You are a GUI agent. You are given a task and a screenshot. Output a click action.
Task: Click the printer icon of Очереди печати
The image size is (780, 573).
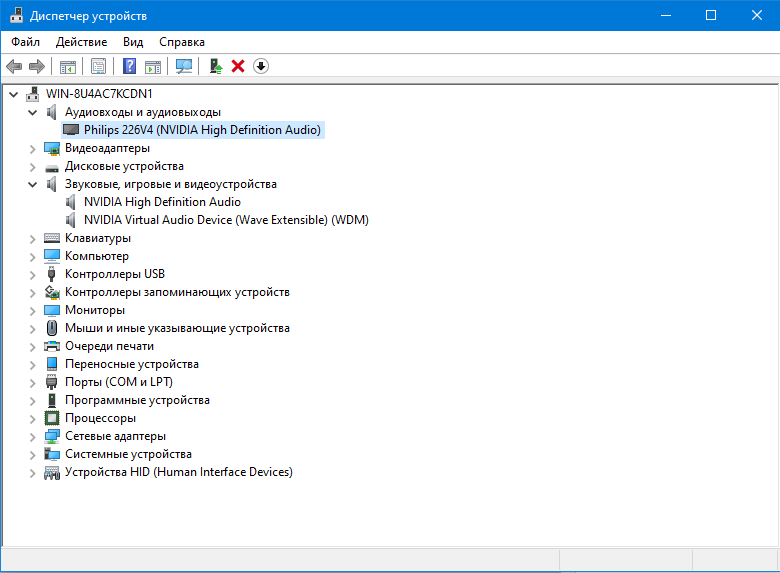click(x=52, y=346)
